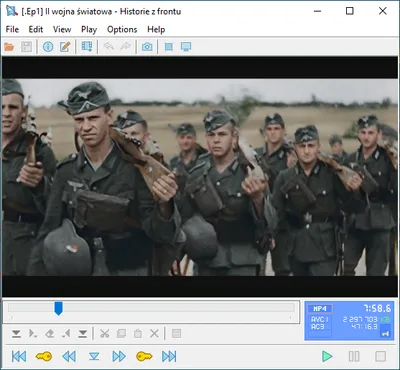Click the Pause button
The width and height of the screenshot is (400, 370).
(354, 357)
